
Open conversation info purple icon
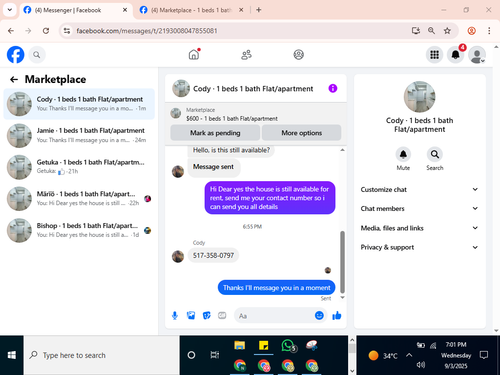pyautogui.click(x=333, y=88)
